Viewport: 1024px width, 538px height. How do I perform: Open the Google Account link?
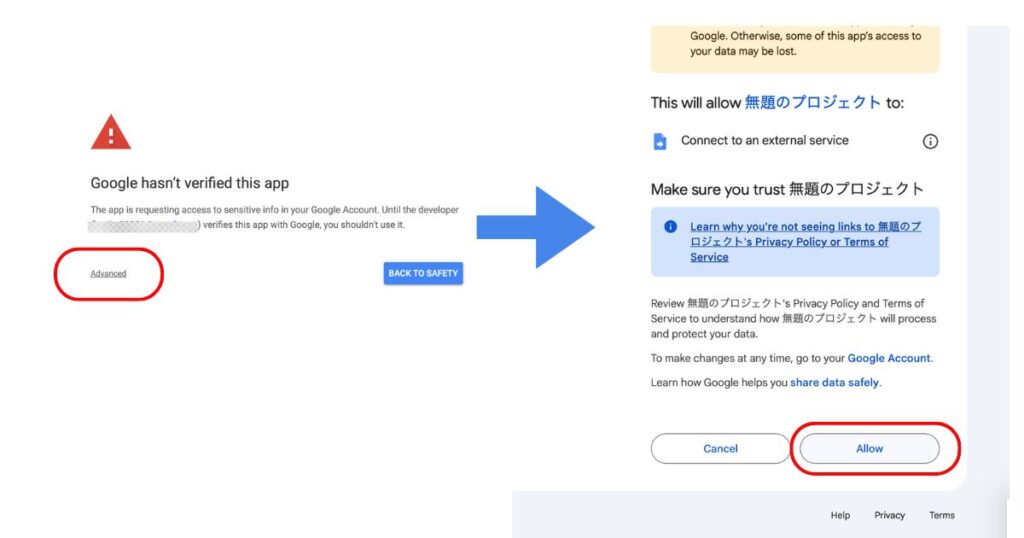click(x=889, y=358)
